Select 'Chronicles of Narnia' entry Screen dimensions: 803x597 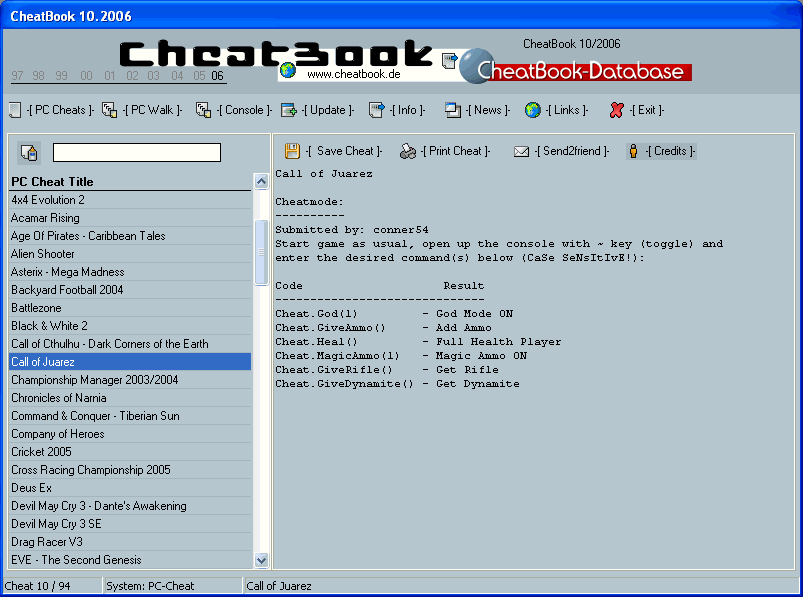[130, 398]
